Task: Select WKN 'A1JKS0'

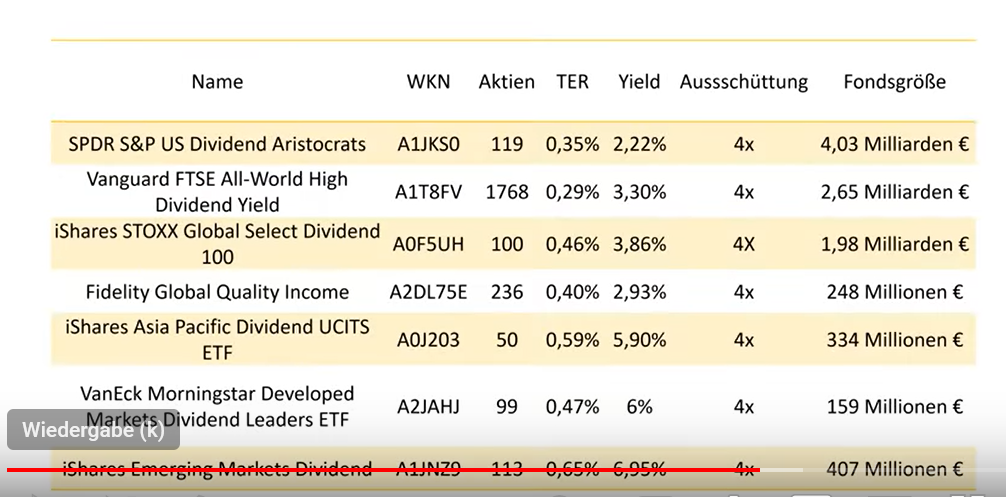Action: [x=429, y=144]
